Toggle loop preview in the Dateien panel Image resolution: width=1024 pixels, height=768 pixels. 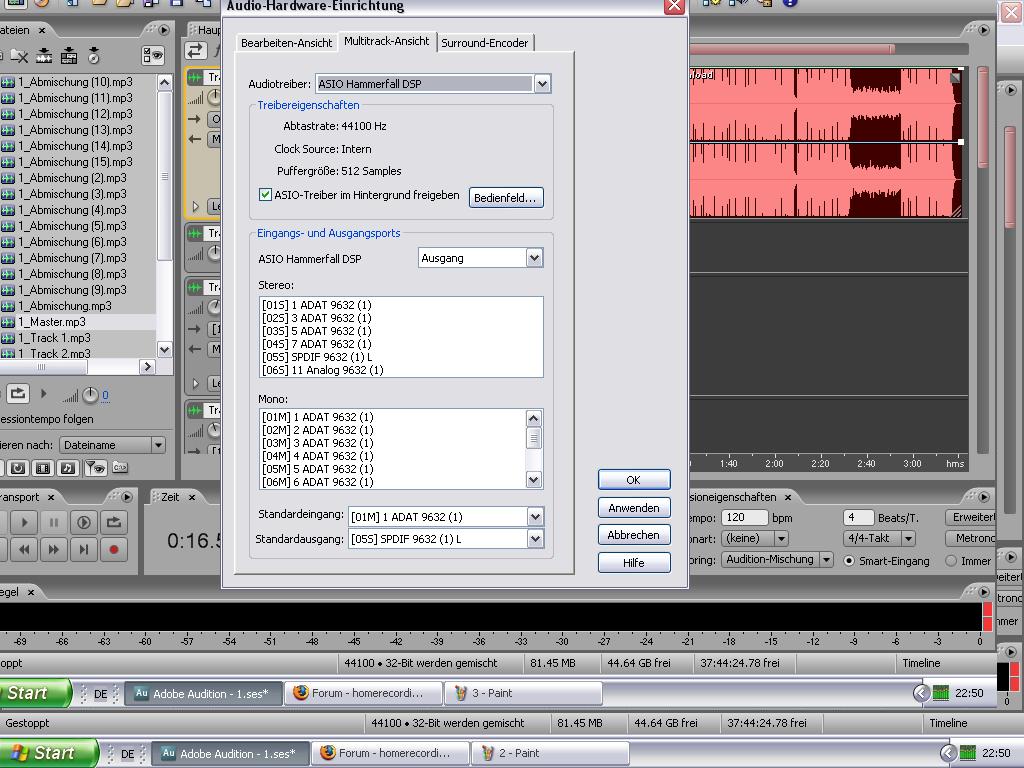[x=18, y=393]
